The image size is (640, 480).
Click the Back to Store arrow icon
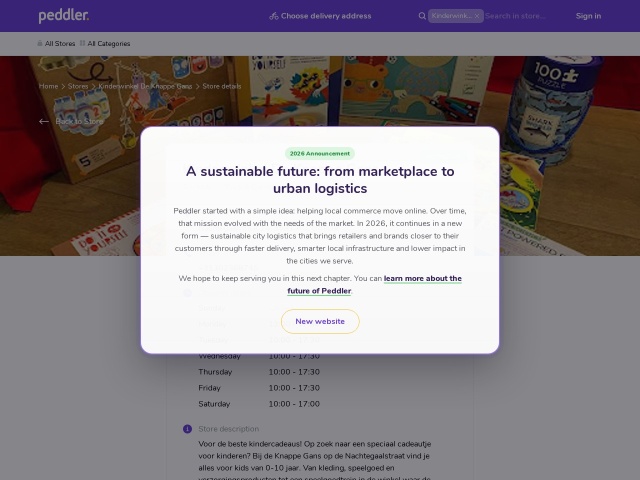click(44, 121)
